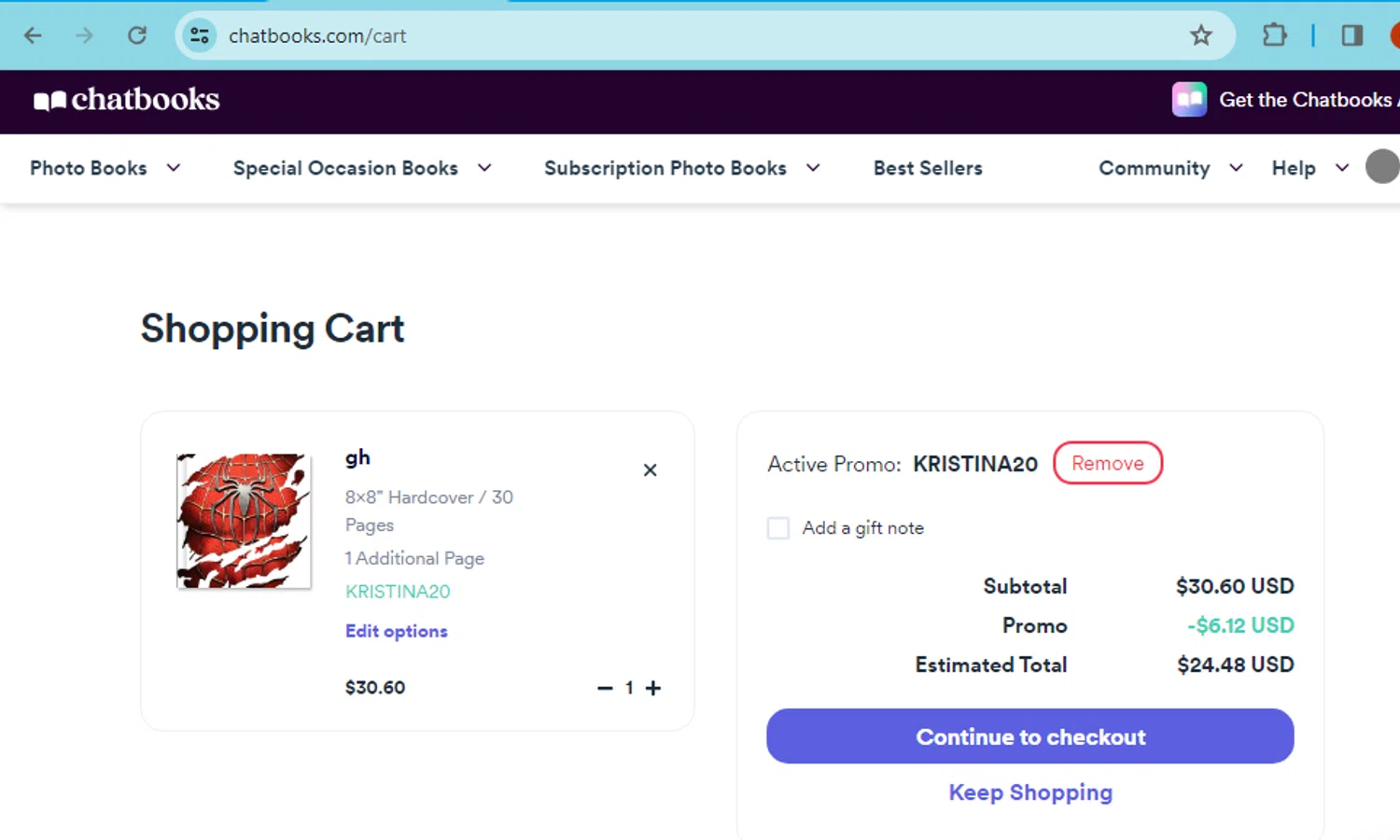Open the gray user account avatar
The width and height of the screenshot is (1400, 840).
coord(1384,167)
